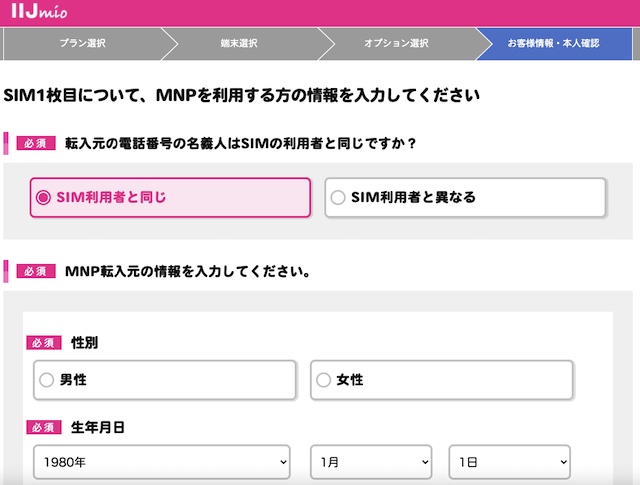Click the 必須 badge next to 生年月日
640x485 pixels.
43,428
